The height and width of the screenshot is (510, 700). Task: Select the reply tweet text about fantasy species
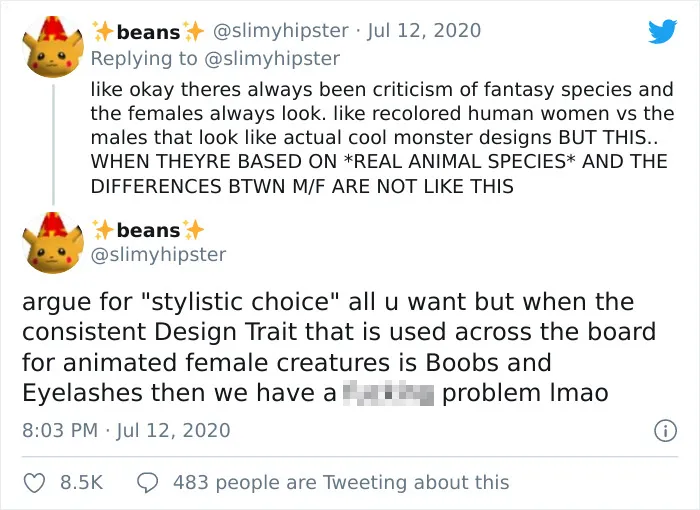point(382,138)
